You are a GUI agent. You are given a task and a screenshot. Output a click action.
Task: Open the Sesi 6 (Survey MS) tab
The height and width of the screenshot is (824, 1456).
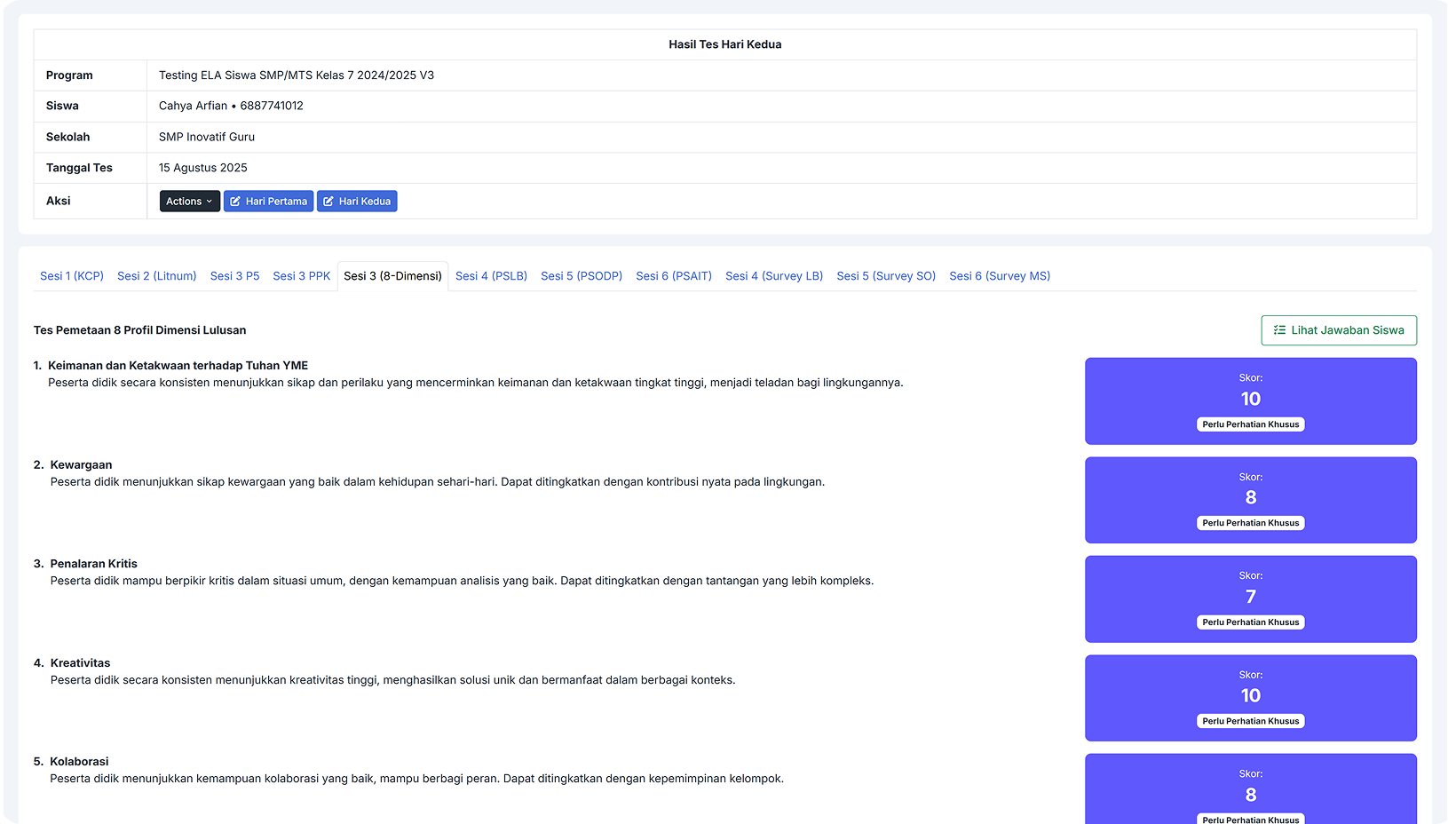(x=1000, y=276)
